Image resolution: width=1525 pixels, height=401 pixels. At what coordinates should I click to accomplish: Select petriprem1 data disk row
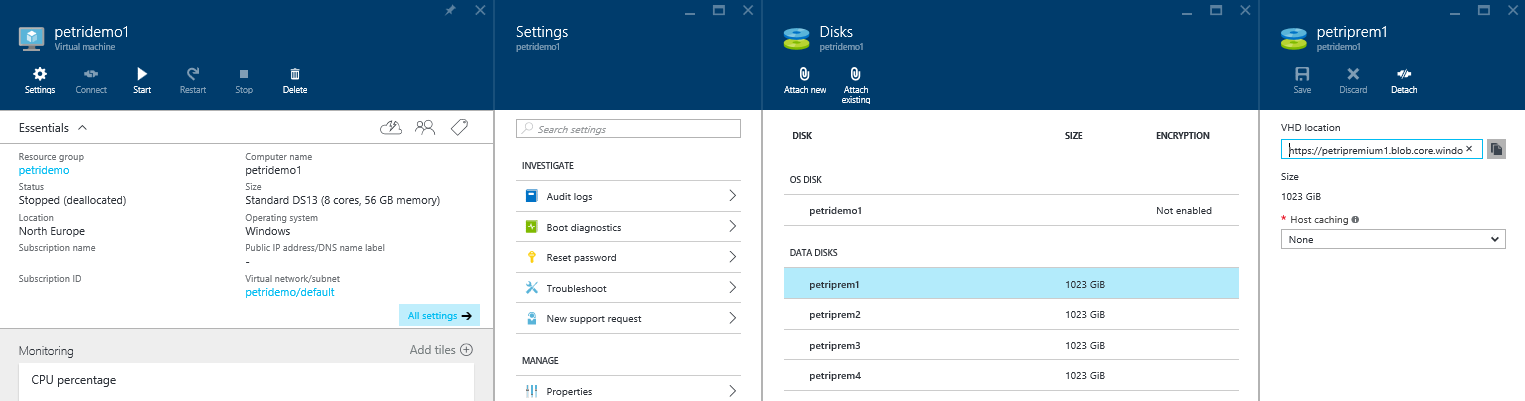1011,284
